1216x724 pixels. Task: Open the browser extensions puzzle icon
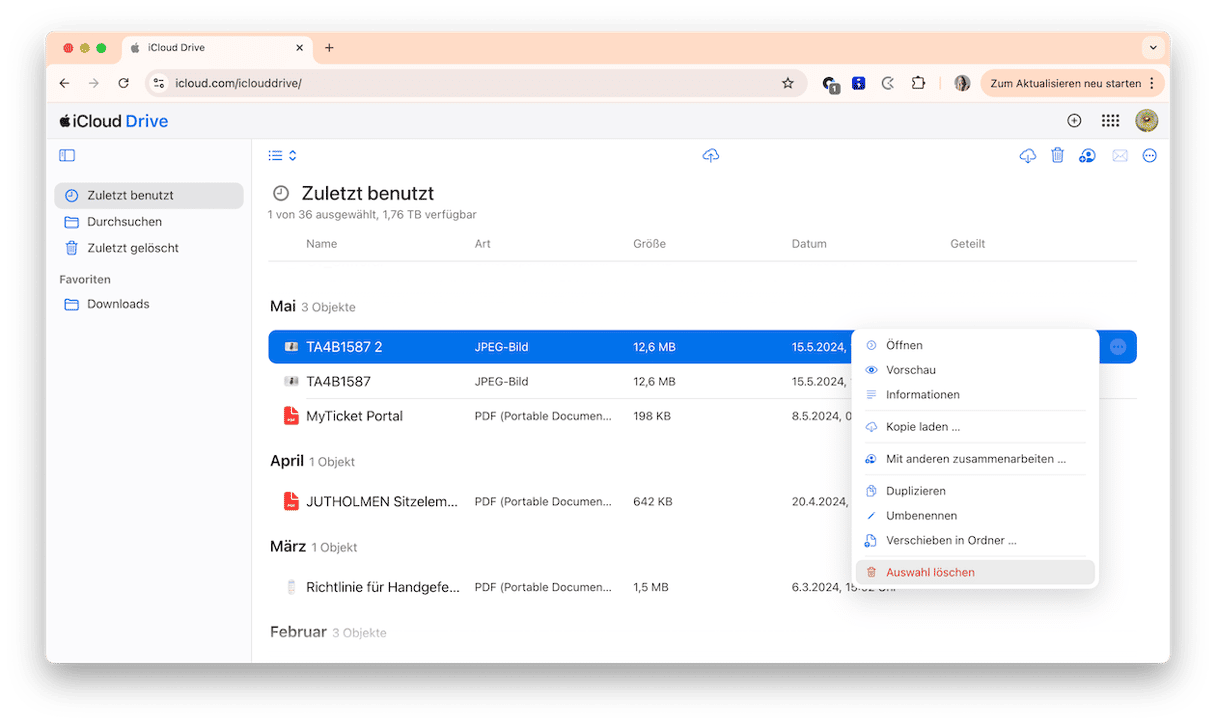(917, 83)
